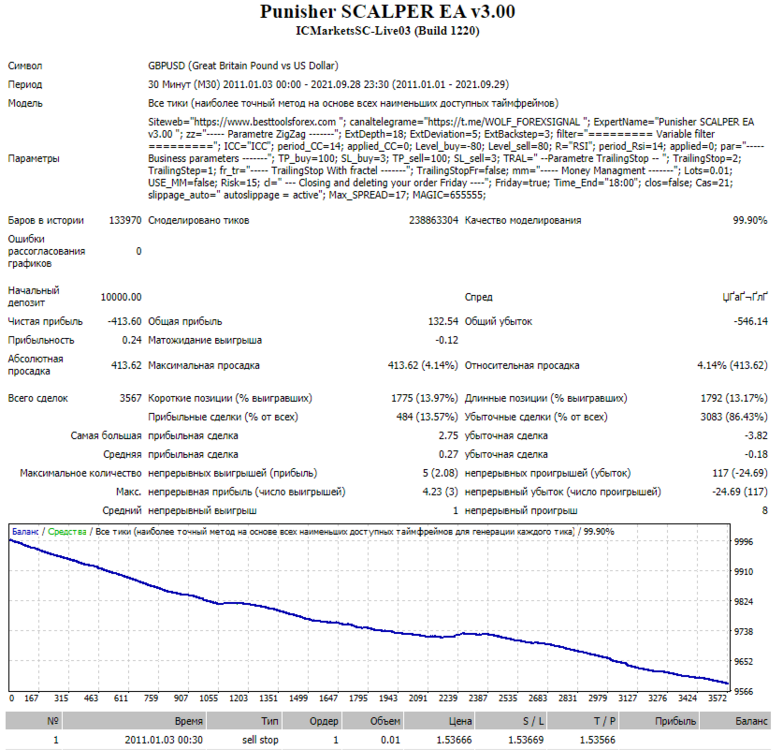This screenshot has height=750, width=783.
Task: Click the gross profit value 132.54
Action: [x=443, y=322]
